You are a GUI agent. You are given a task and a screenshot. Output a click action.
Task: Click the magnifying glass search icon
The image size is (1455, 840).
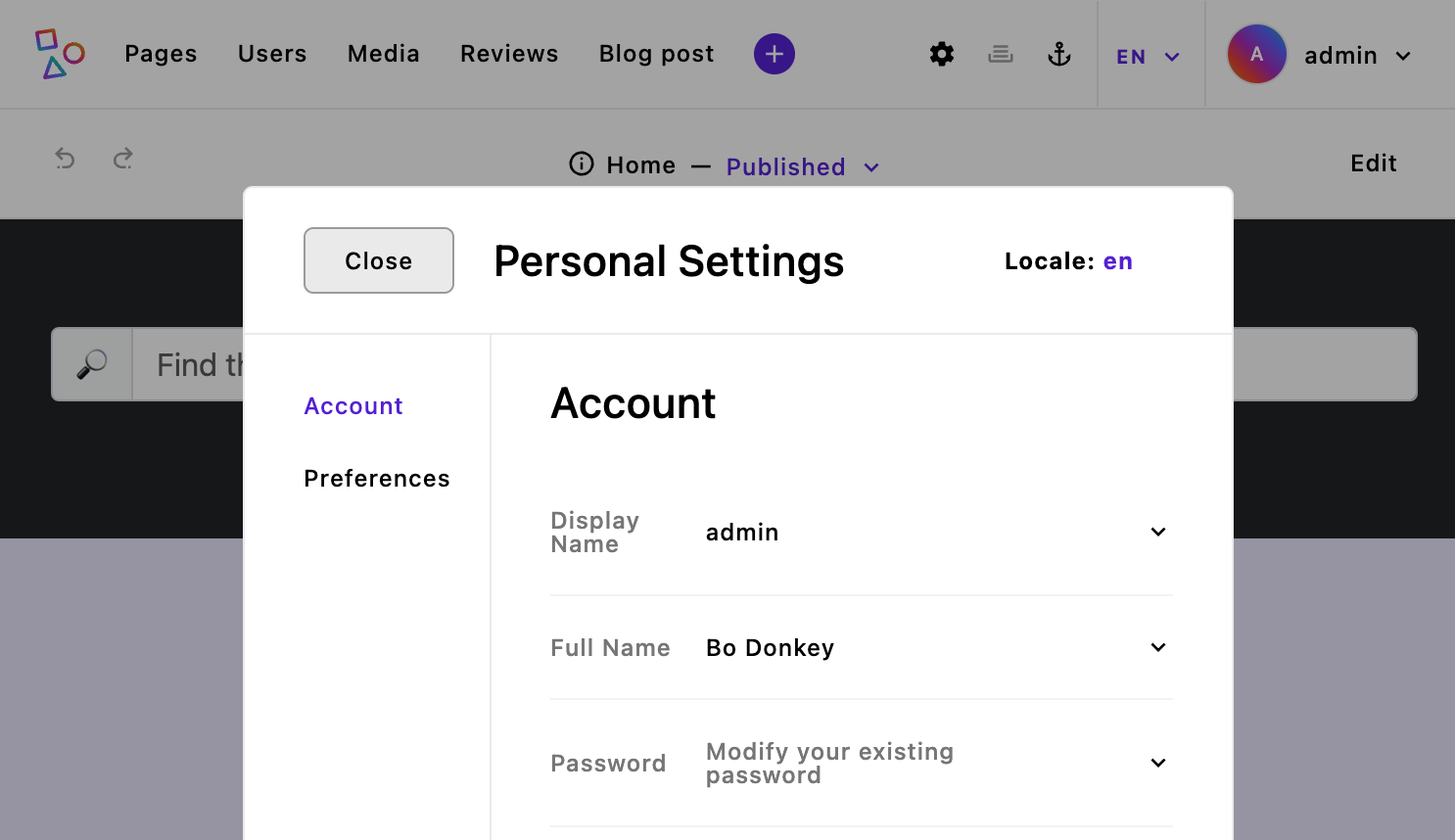[90, 363]
